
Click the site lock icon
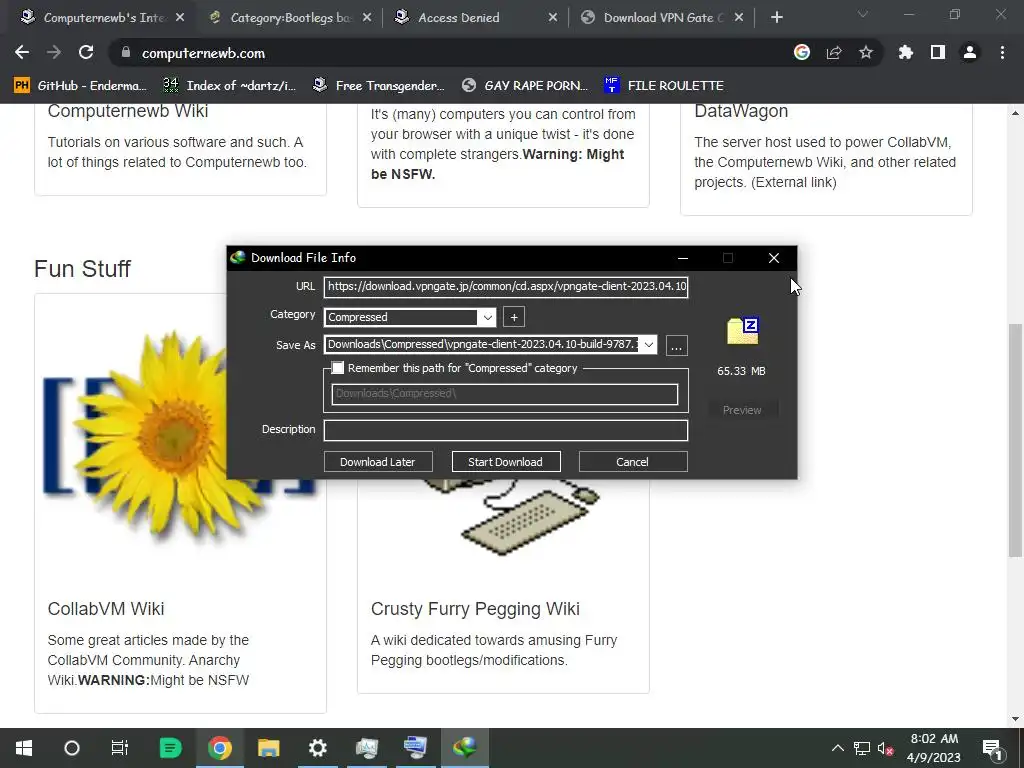[126, 53]
